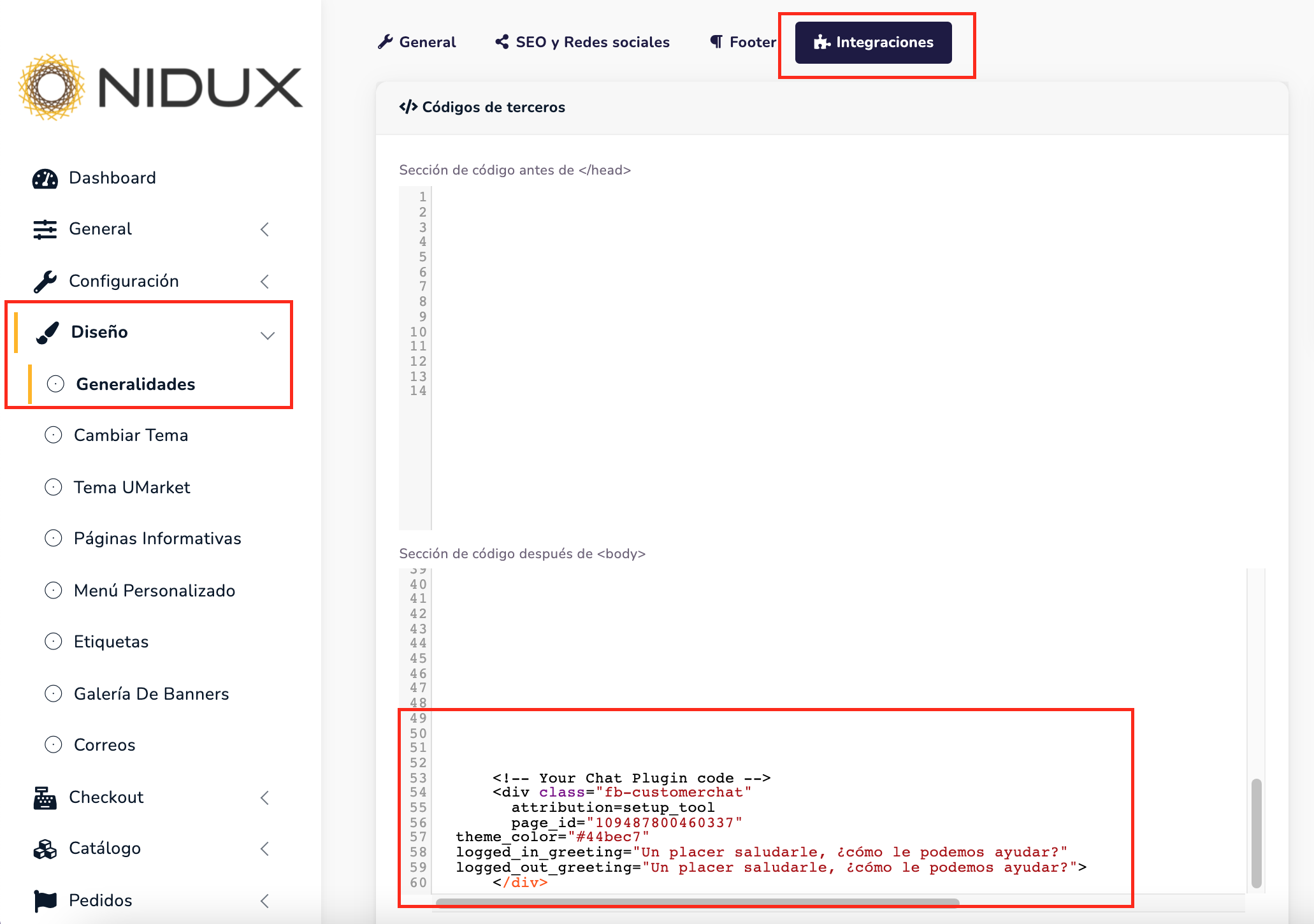Screen dimensions: 1314x924
Task: Select the Cambiar Tema circle bullet
Action: pyautogui.click(x=54, y=435)
